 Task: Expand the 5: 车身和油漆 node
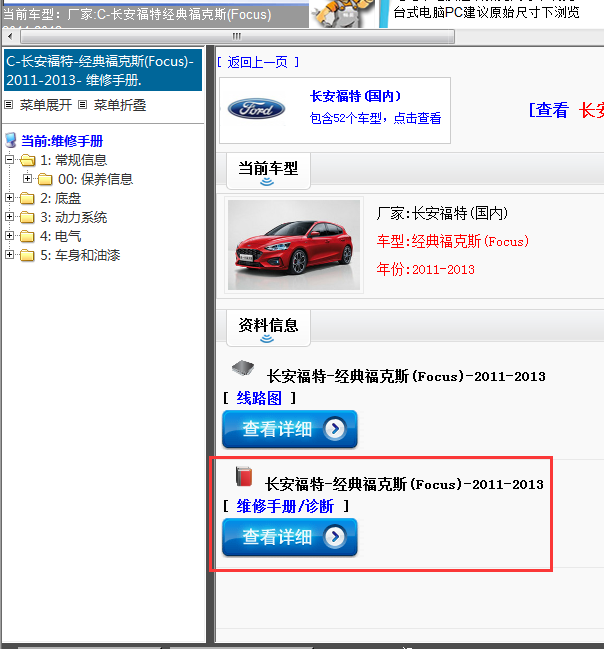pos(9,255)
